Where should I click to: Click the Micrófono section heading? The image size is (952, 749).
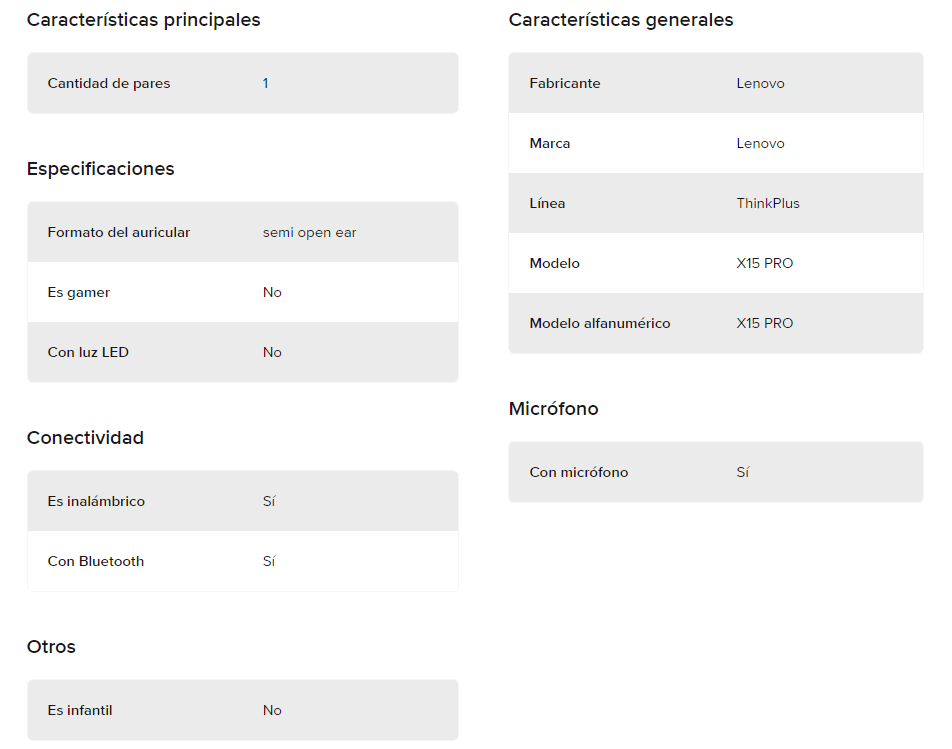click(x=554, y=409)
